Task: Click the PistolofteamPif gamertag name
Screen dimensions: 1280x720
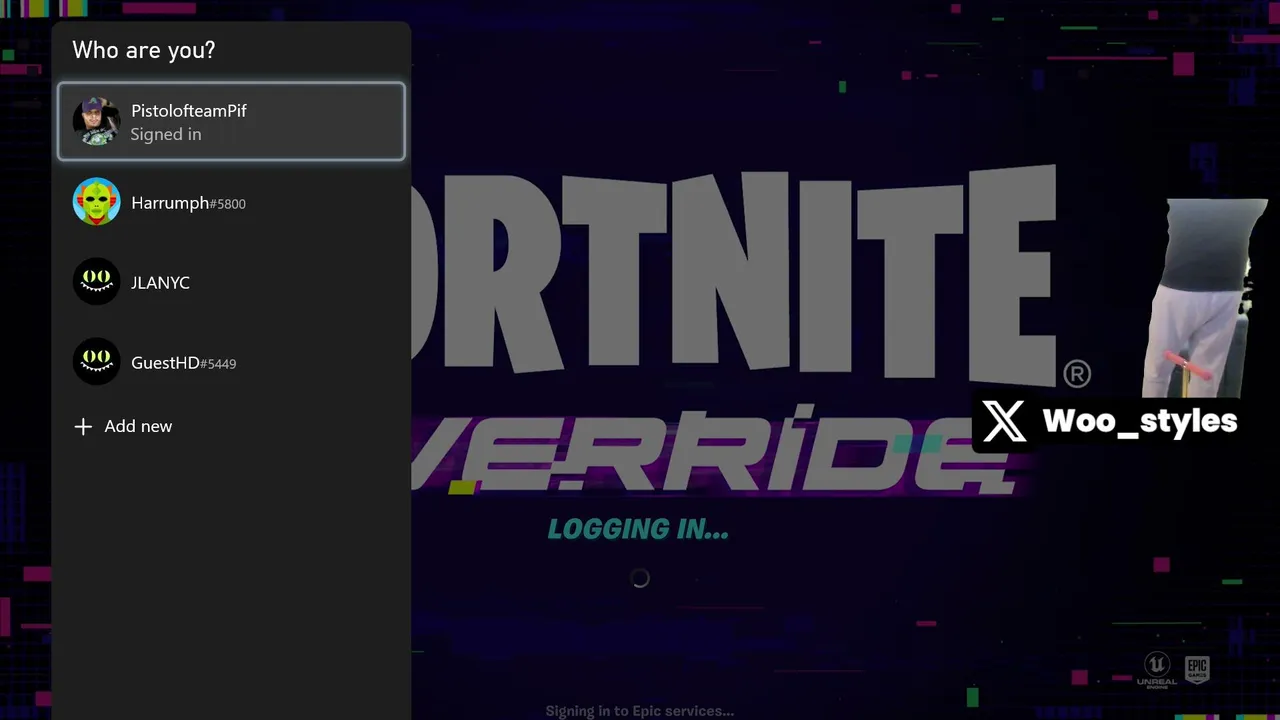Action: click(x=189, y=111)
